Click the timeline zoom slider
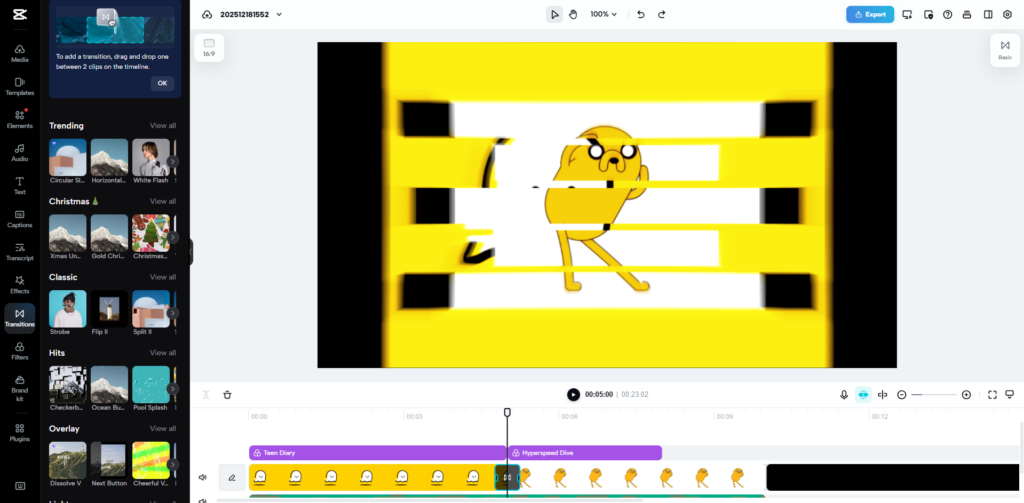 tap(932, 395)
